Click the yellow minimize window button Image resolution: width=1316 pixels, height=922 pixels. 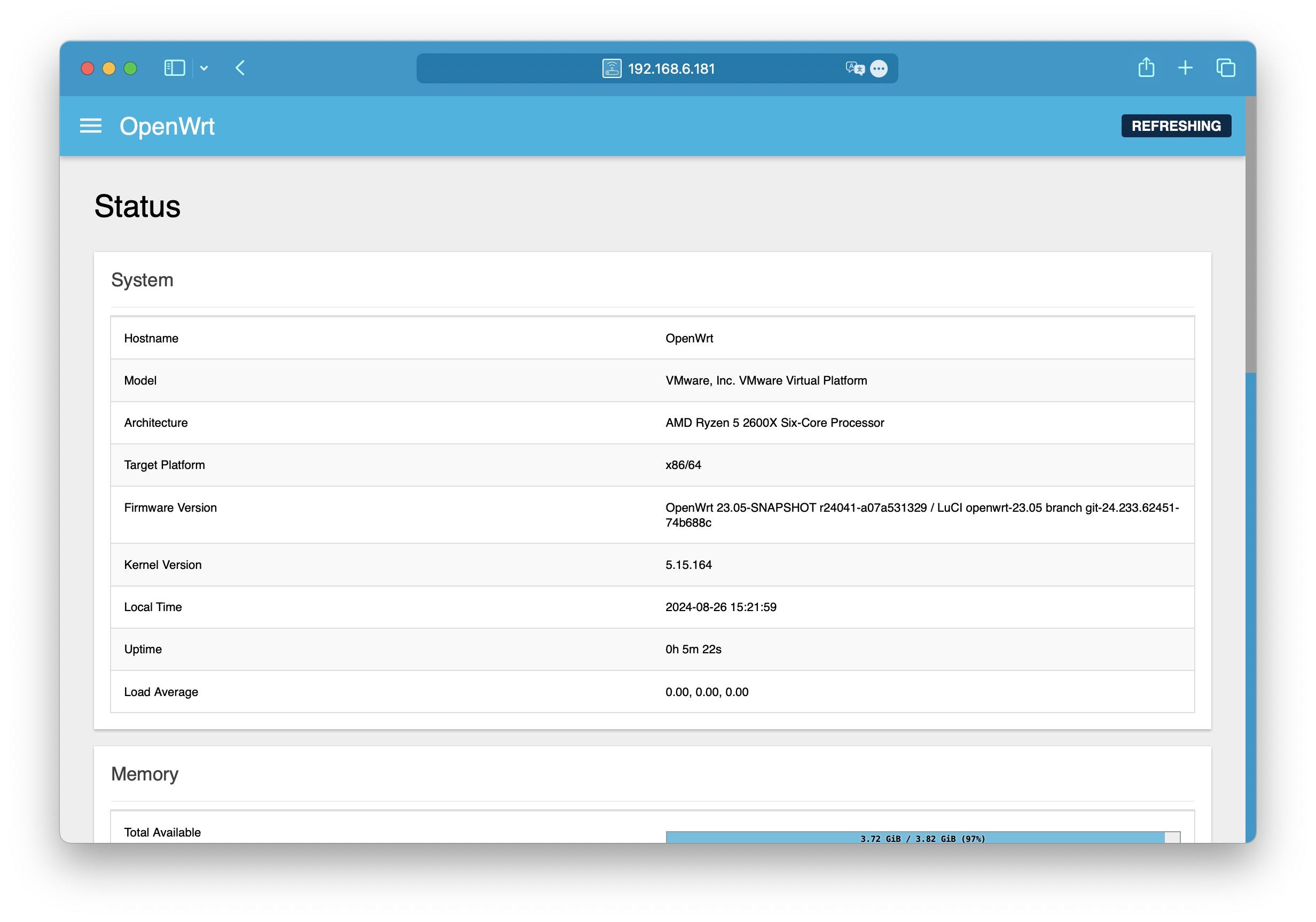(x=109, y=68)
